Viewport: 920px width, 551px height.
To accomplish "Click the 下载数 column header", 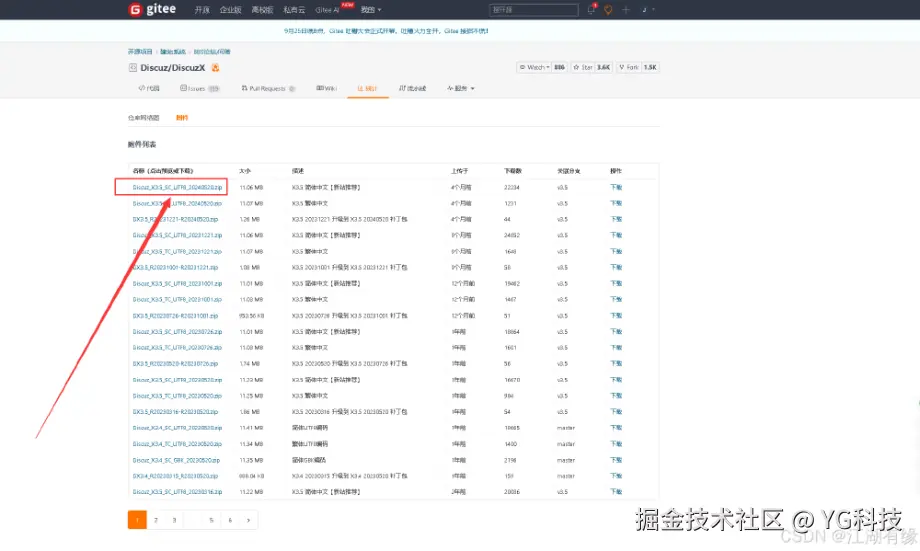I will 512,171.
